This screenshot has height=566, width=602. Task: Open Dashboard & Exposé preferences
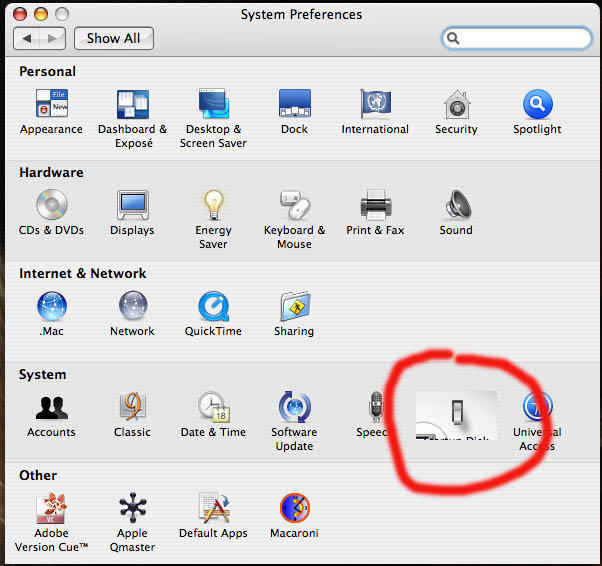click(x=133, y=104)
